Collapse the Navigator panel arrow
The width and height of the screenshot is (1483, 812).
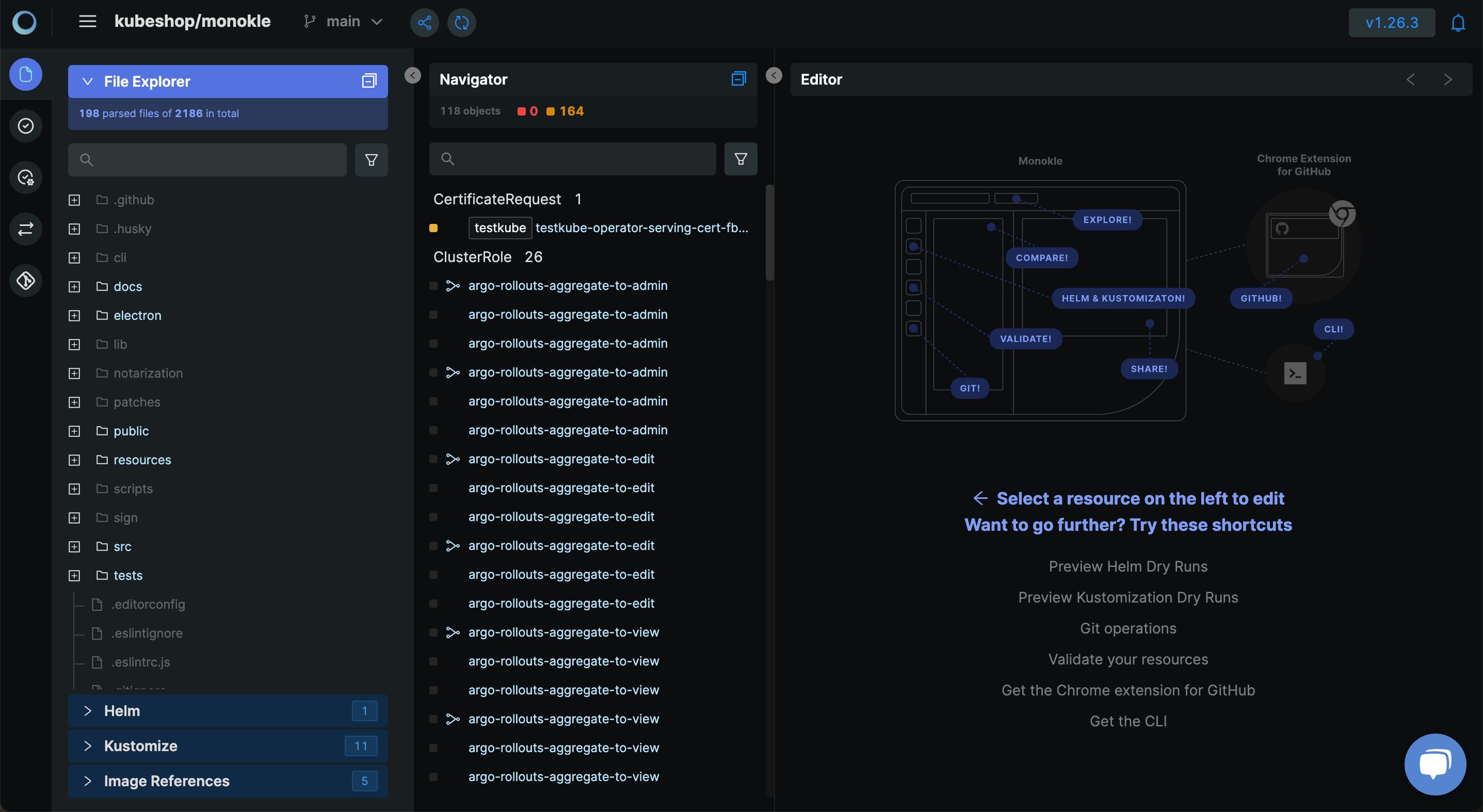(x=773, y=75)
